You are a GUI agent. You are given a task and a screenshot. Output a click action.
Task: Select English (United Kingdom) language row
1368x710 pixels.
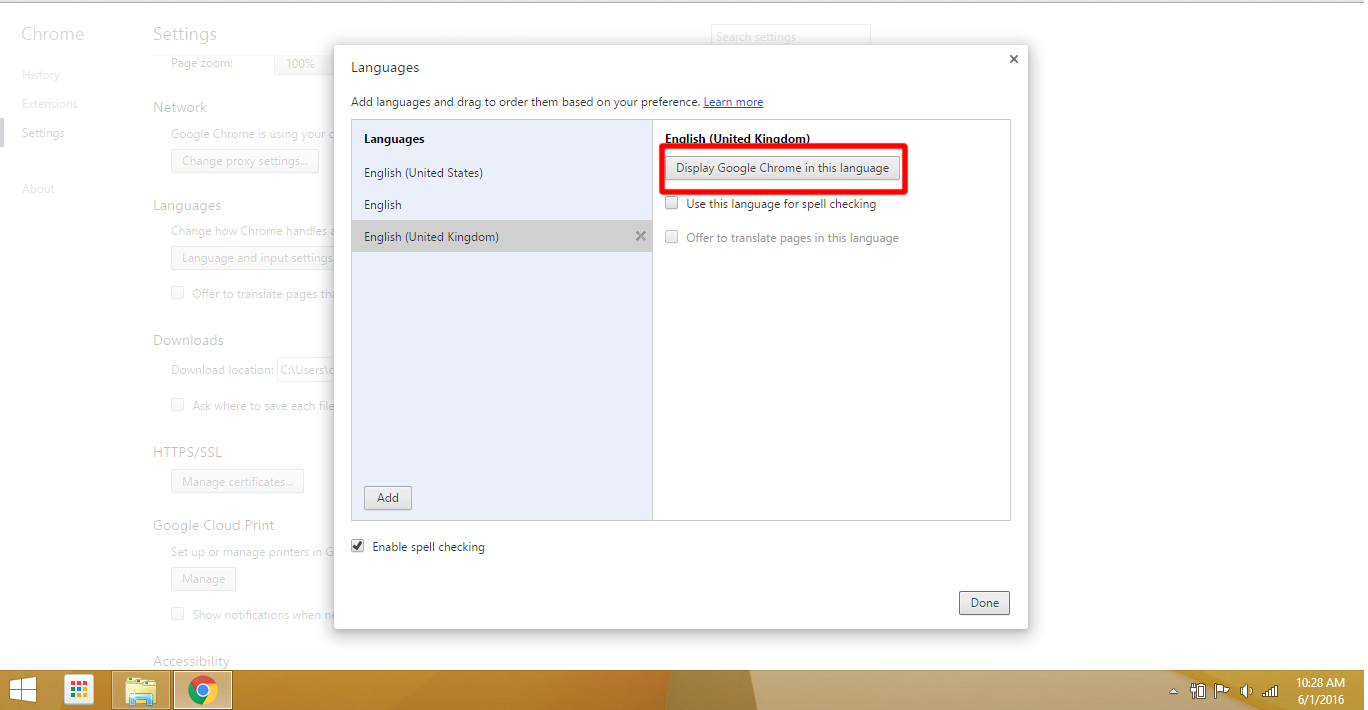pyautogui.click(x=501, y=236)
